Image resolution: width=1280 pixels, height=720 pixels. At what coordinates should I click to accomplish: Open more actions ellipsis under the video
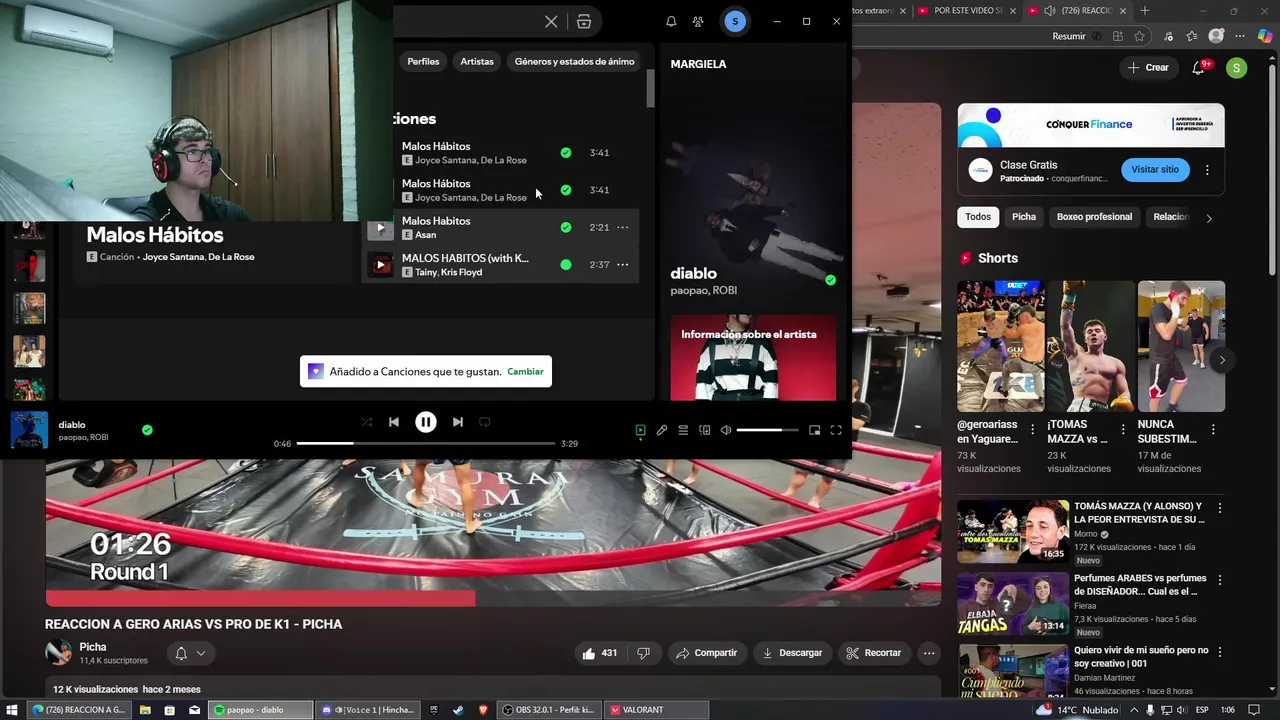[929, 653]
